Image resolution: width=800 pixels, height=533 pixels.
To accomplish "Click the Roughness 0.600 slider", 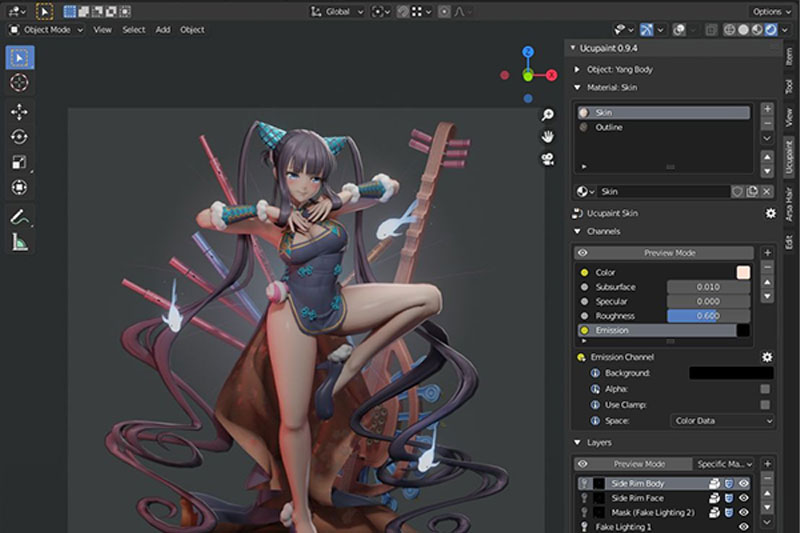I will pos(708,316).
